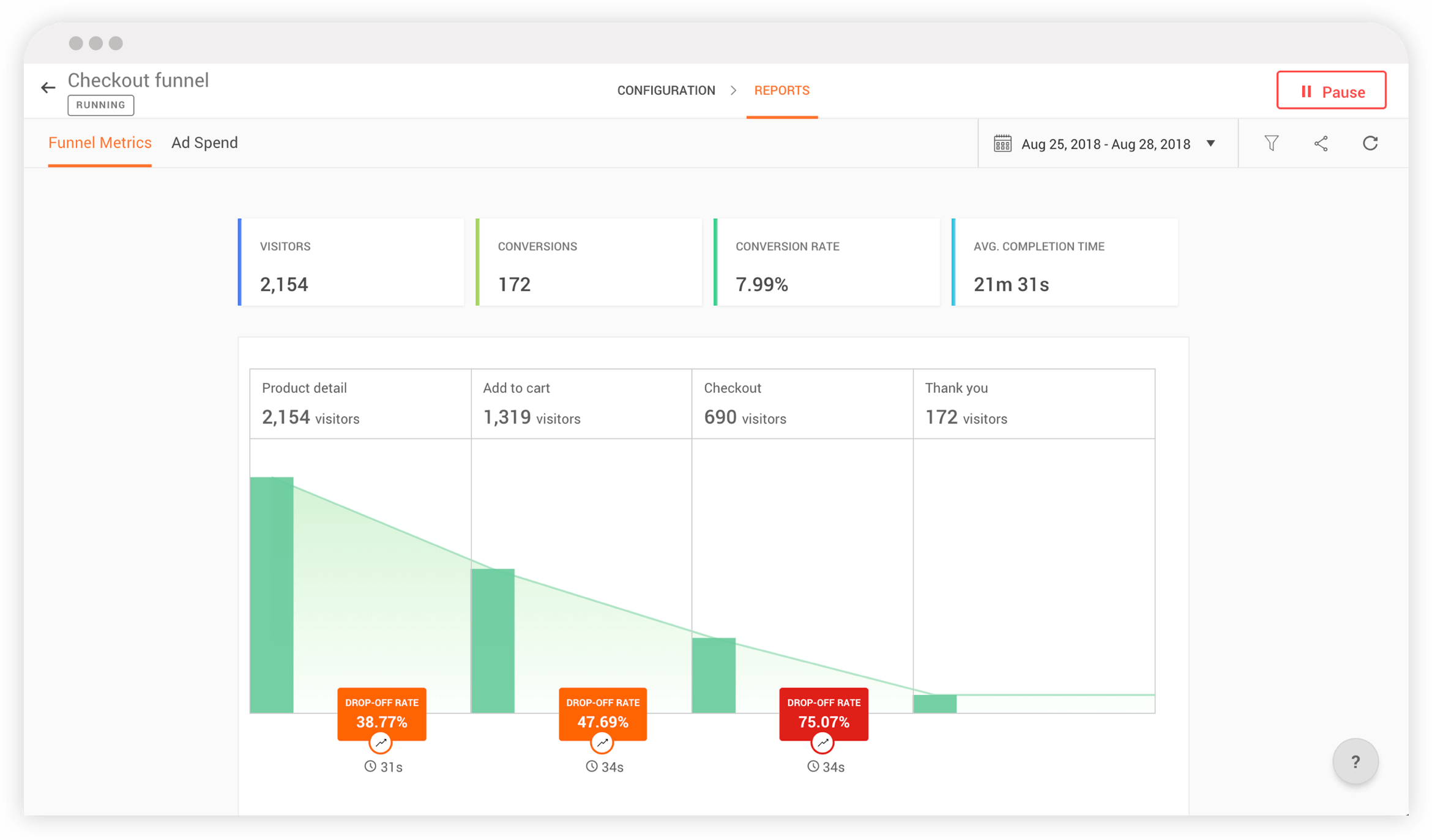Click the share icon to share report
1432x840 pixels.
coord(1320,143)
